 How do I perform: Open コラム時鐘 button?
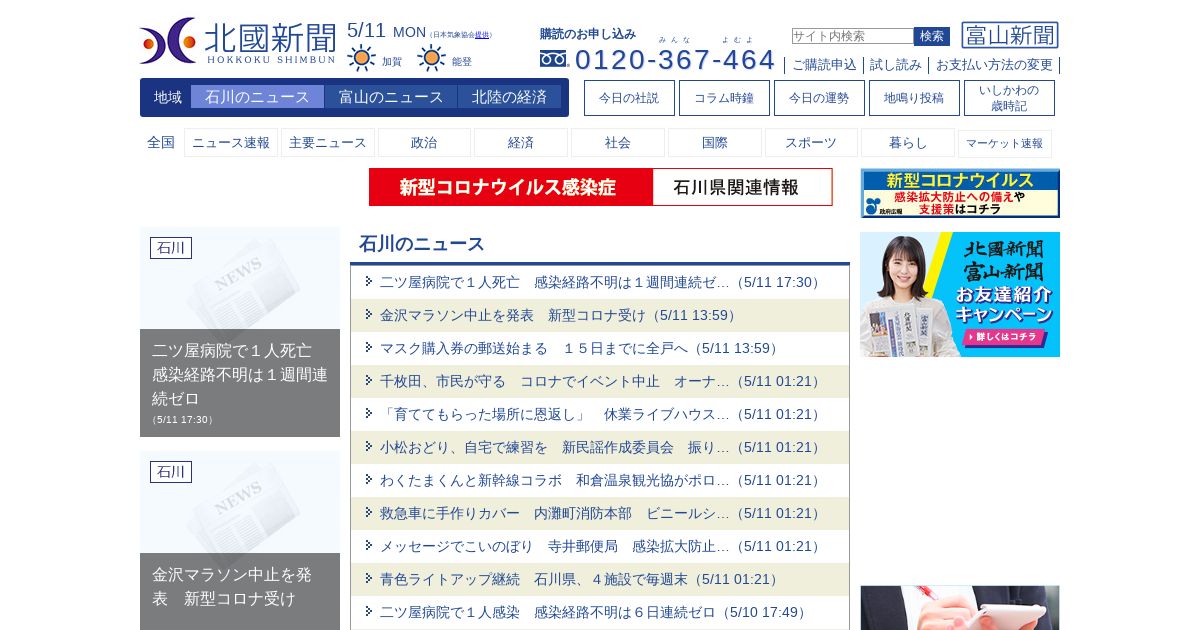point(724,98)
